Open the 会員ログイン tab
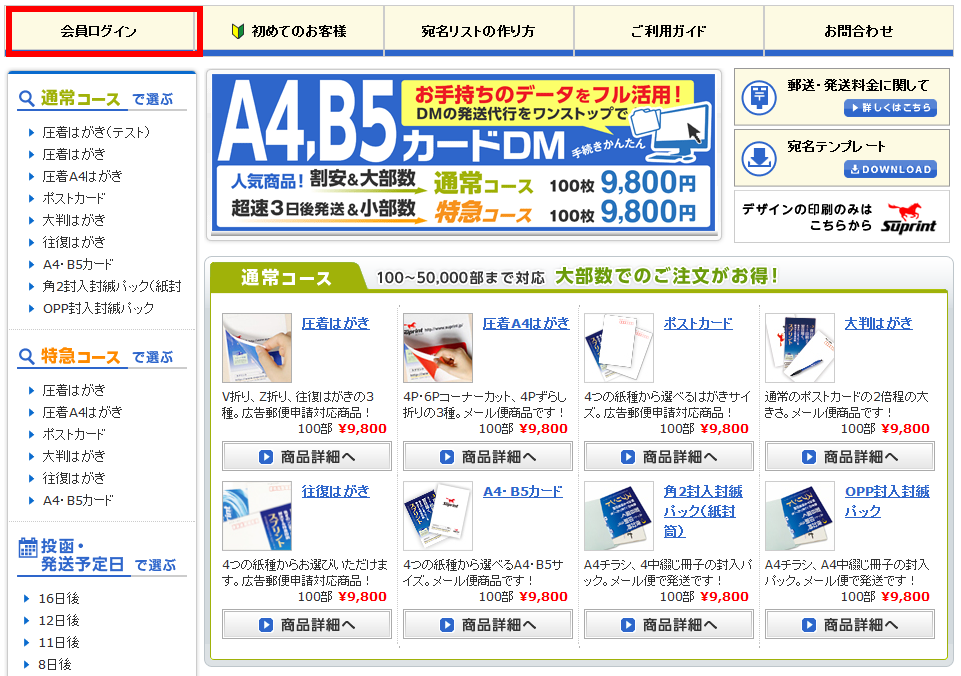Screen dimensions: 961x676 pos(100,31)
